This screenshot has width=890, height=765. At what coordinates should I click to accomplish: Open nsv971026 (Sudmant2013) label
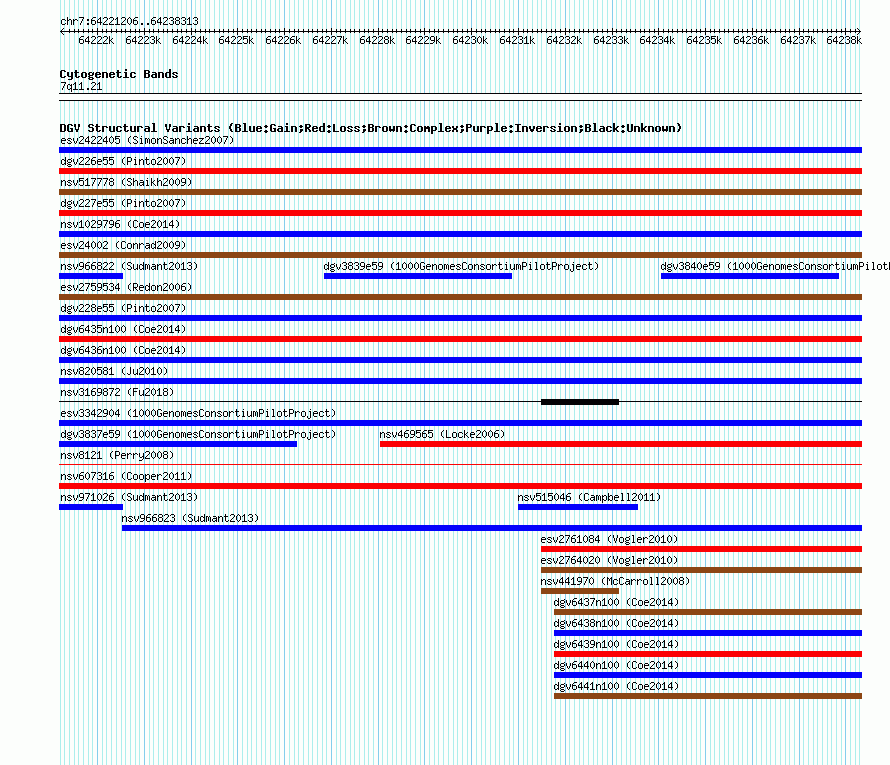pos(129,497)
